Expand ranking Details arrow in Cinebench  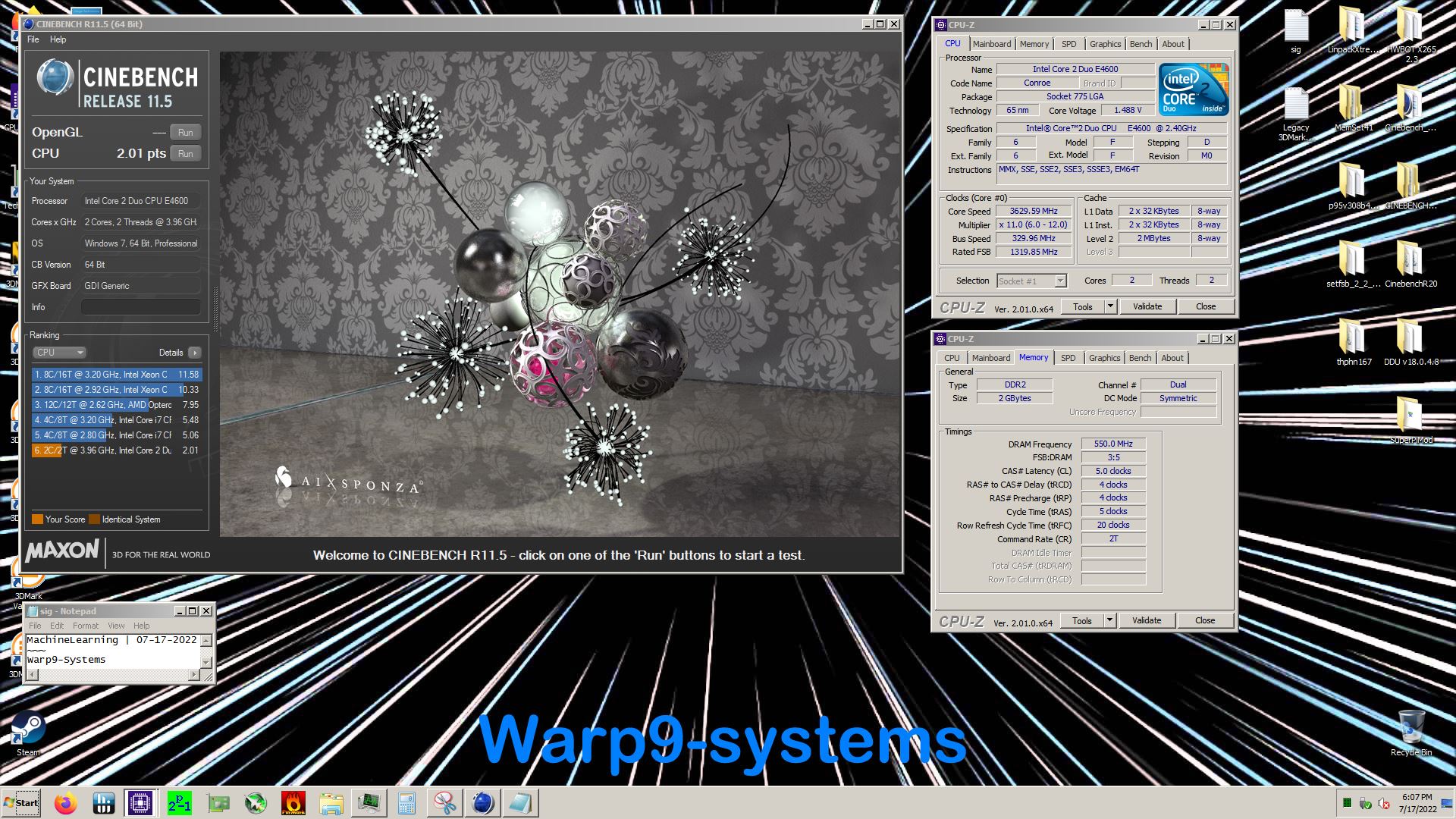[195, 353]
